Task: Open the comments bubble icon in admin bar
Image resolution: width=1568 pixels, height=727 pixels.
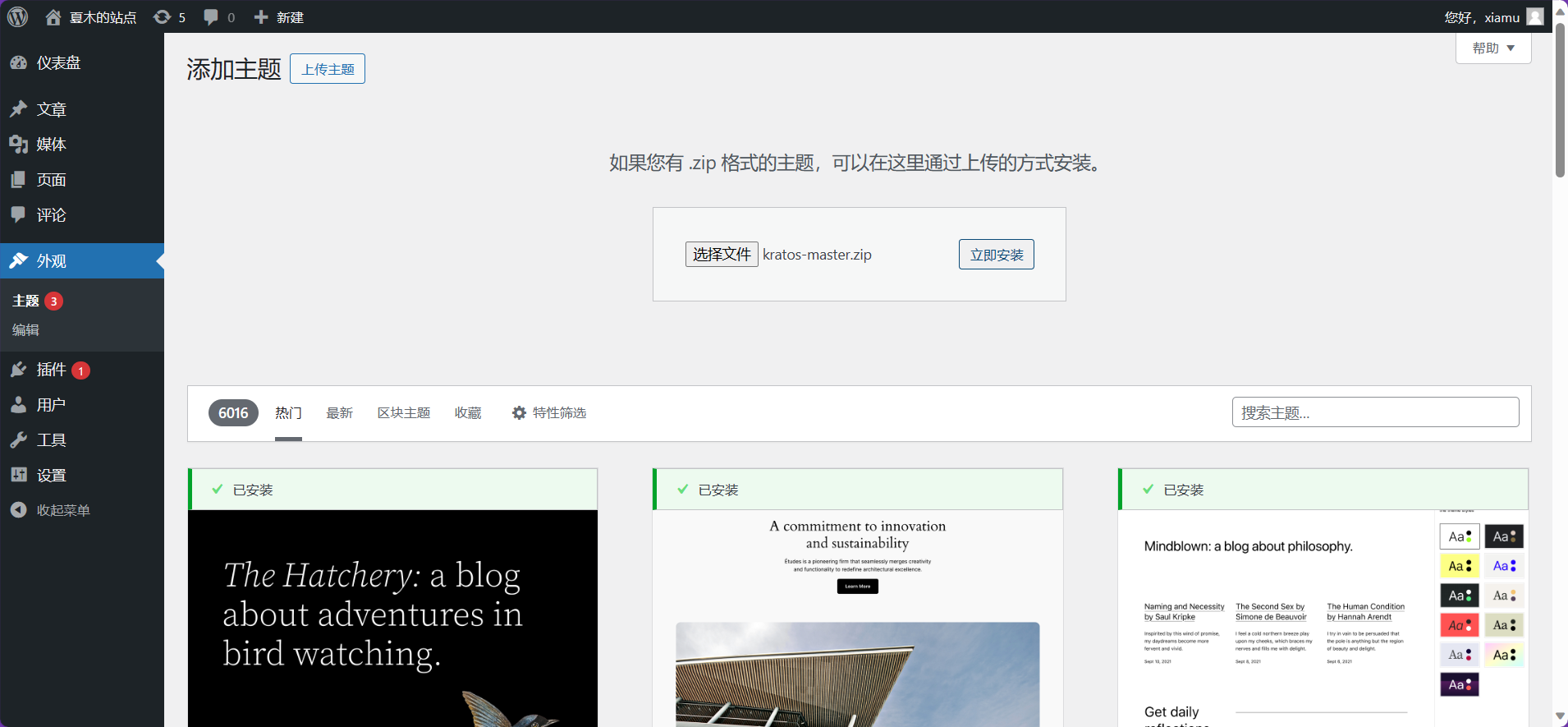Action: pos(211,17)
